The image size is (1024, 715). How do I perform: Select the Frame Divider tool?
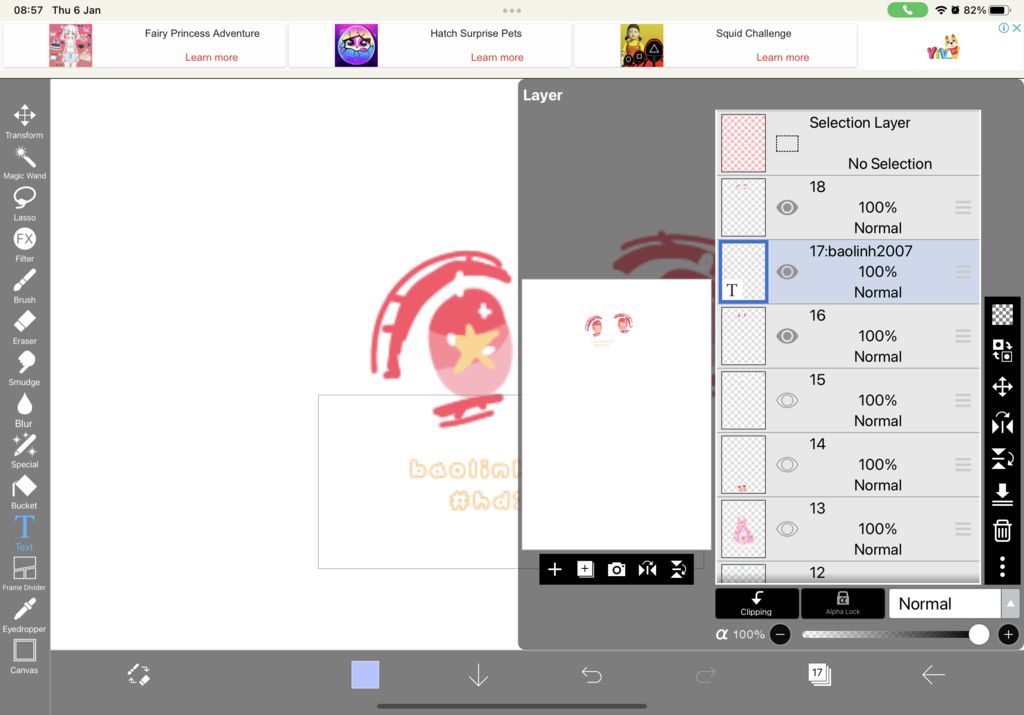click(24, 573)
